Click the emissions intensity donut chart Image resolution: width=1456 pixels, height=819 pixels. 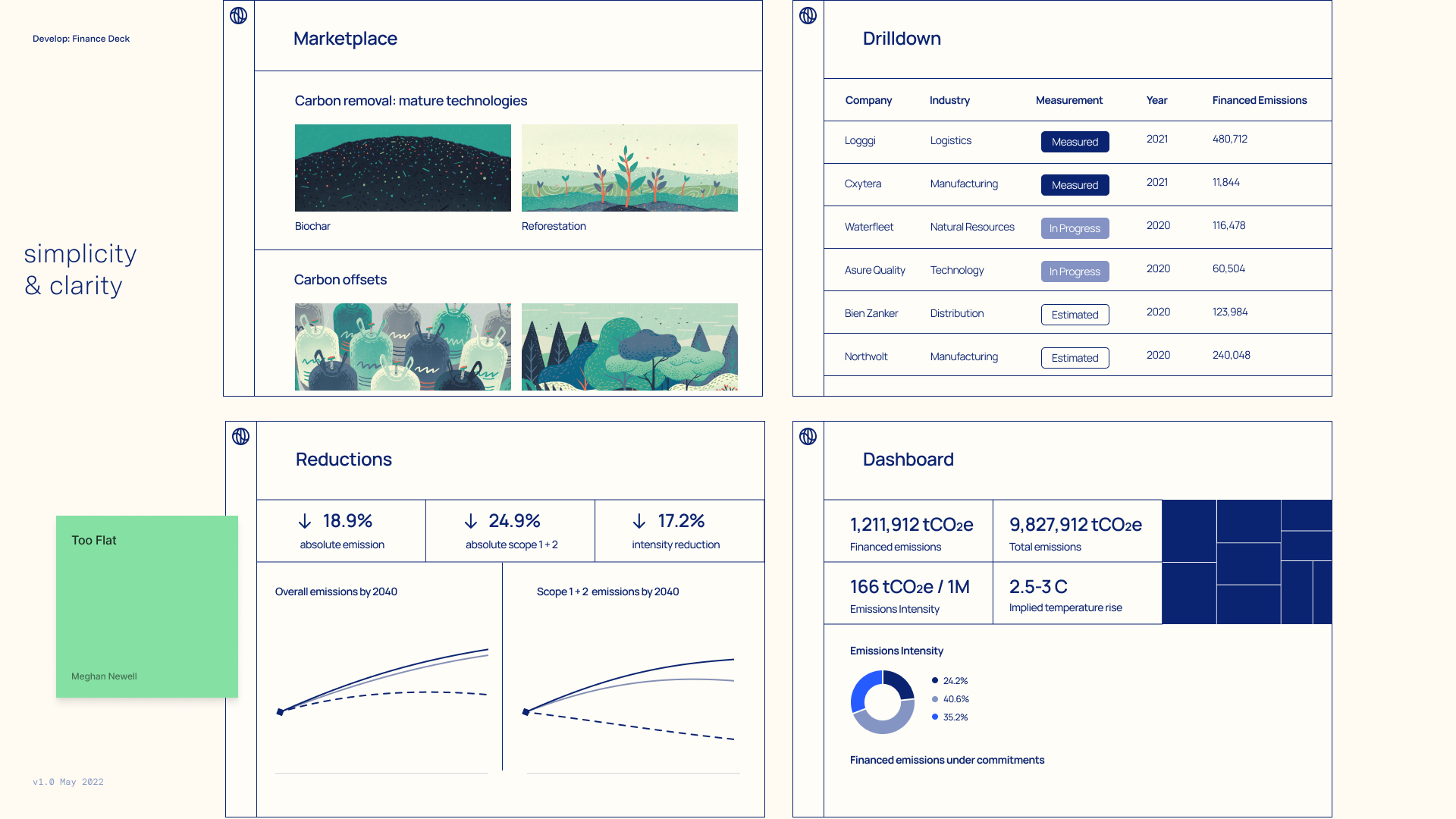(x=882, y=702)
